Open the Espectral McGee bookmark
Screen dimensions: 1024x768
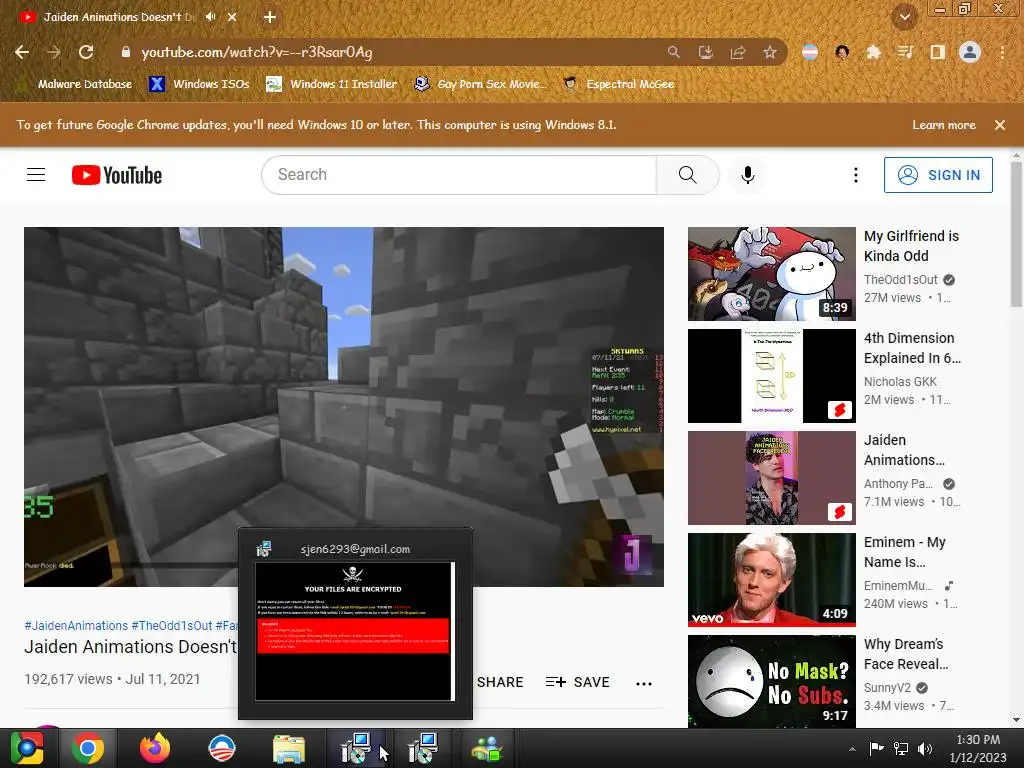point(618,84)
